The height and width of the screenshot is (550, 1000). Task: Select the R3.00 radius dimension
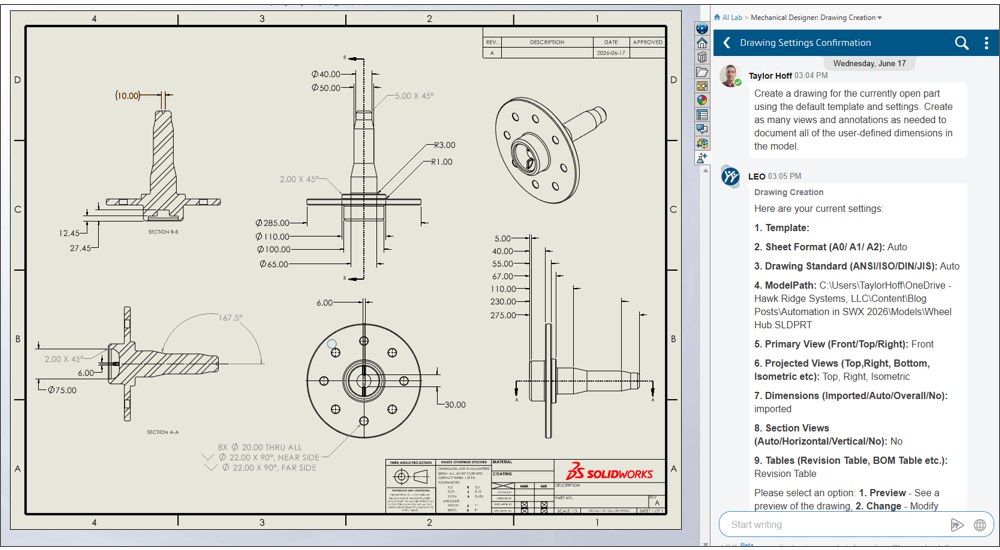tap(445, 145)
